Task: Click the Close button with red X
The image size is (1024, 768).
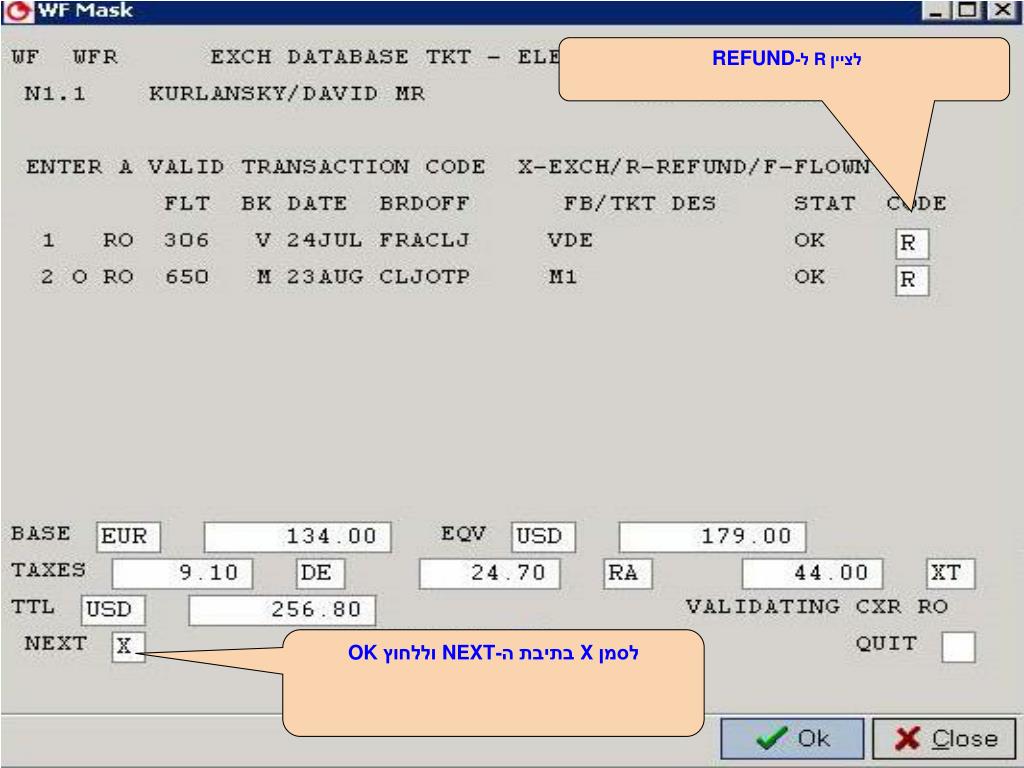Action: click(x=944, y=739)
